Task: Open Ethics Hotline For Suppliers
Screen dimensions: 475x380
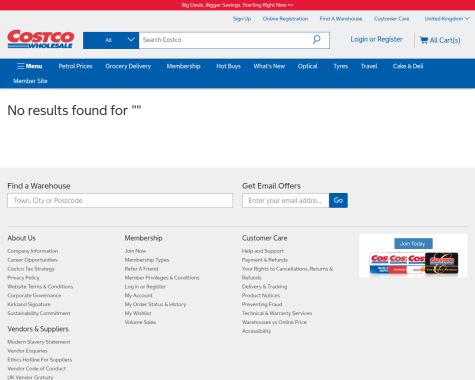Action: 40,360
